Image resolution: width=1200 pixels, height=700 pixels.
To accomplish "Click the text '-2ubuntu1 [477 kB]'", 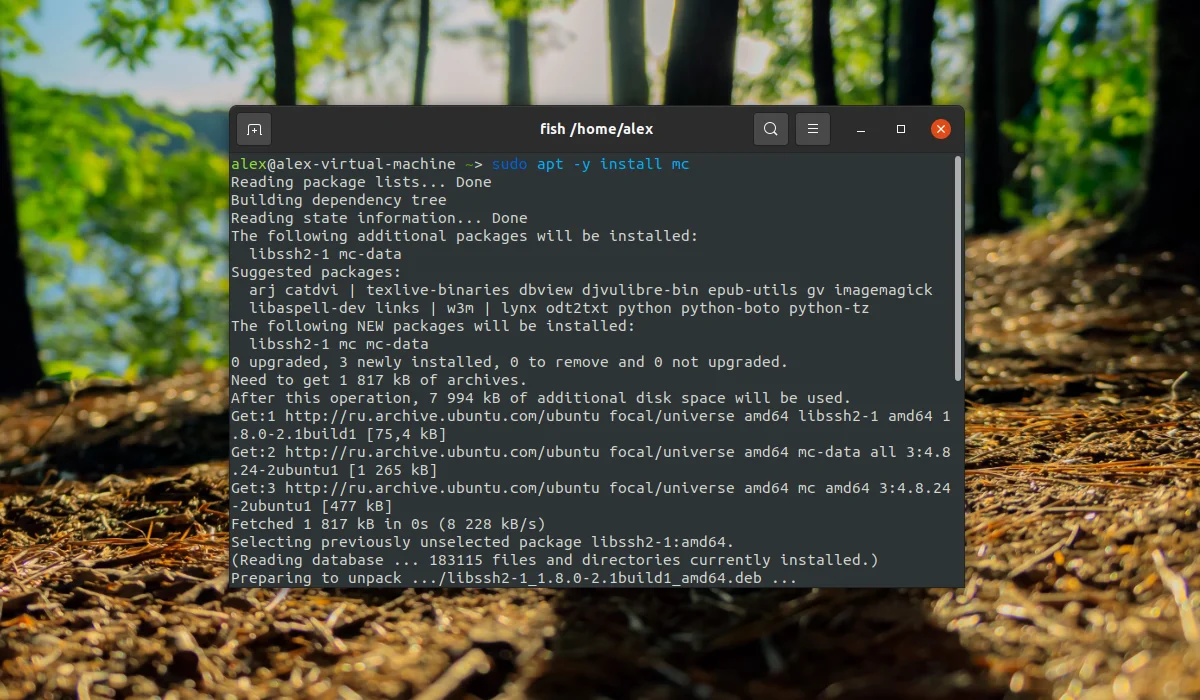I will click(312, 506).
